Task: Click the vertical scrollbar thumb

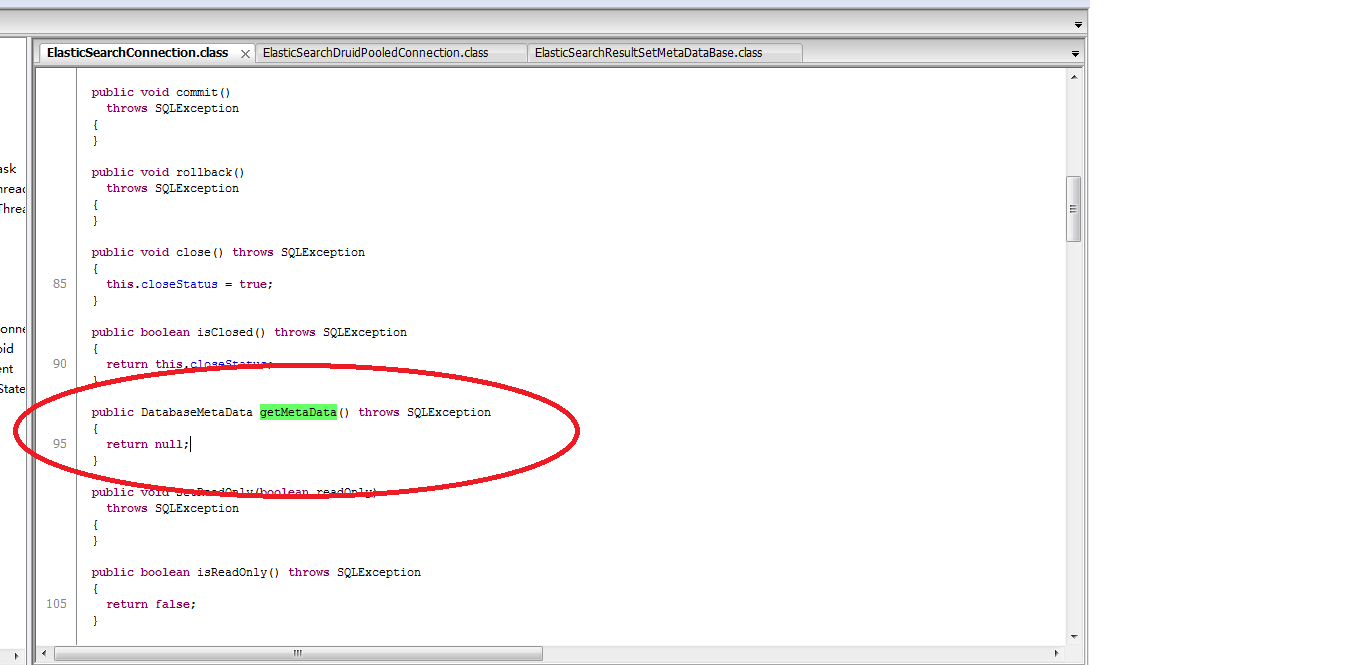Action: [1073, 209]
